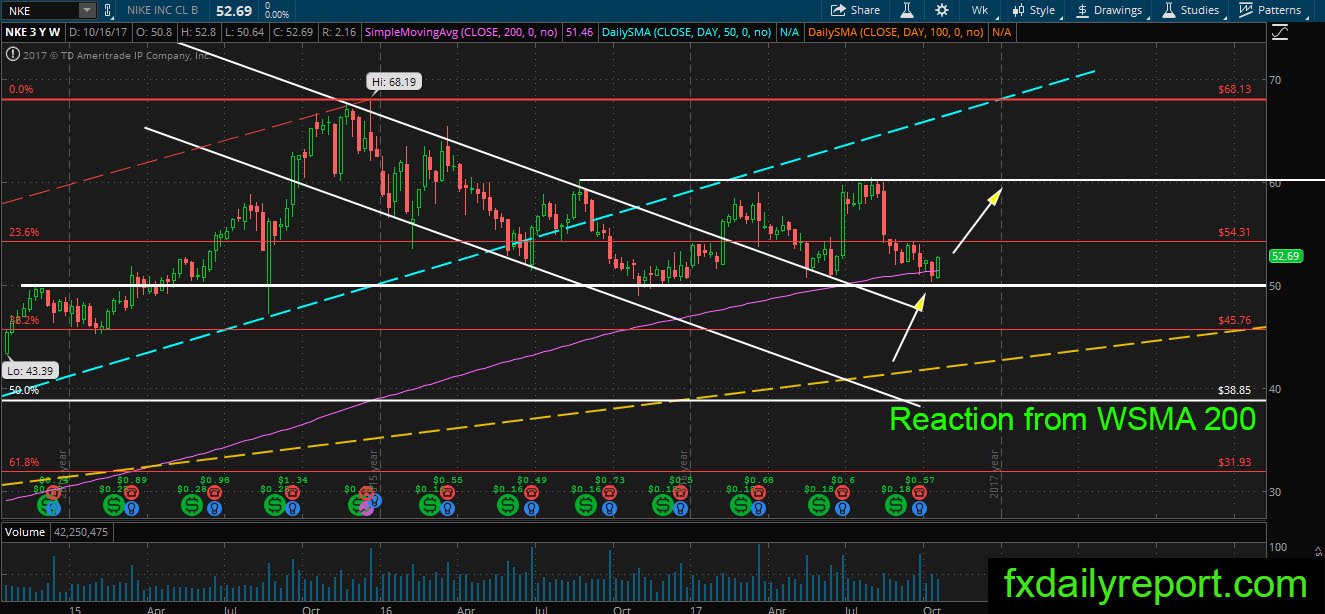Screen dimensions: 1325x614
Task: Click the price axis scale icon
Action: click(1279, 33)
